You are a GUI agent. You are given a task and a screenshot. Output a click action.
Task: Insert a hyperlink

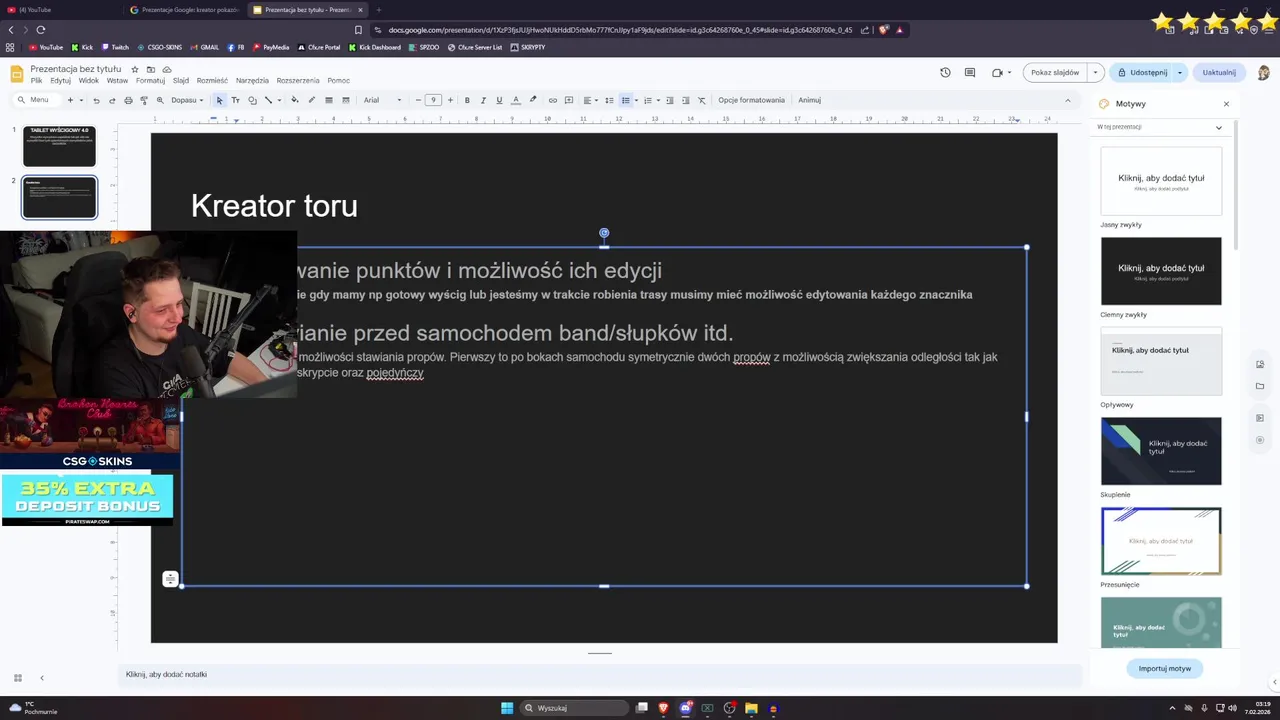click(x=553, y=100)
